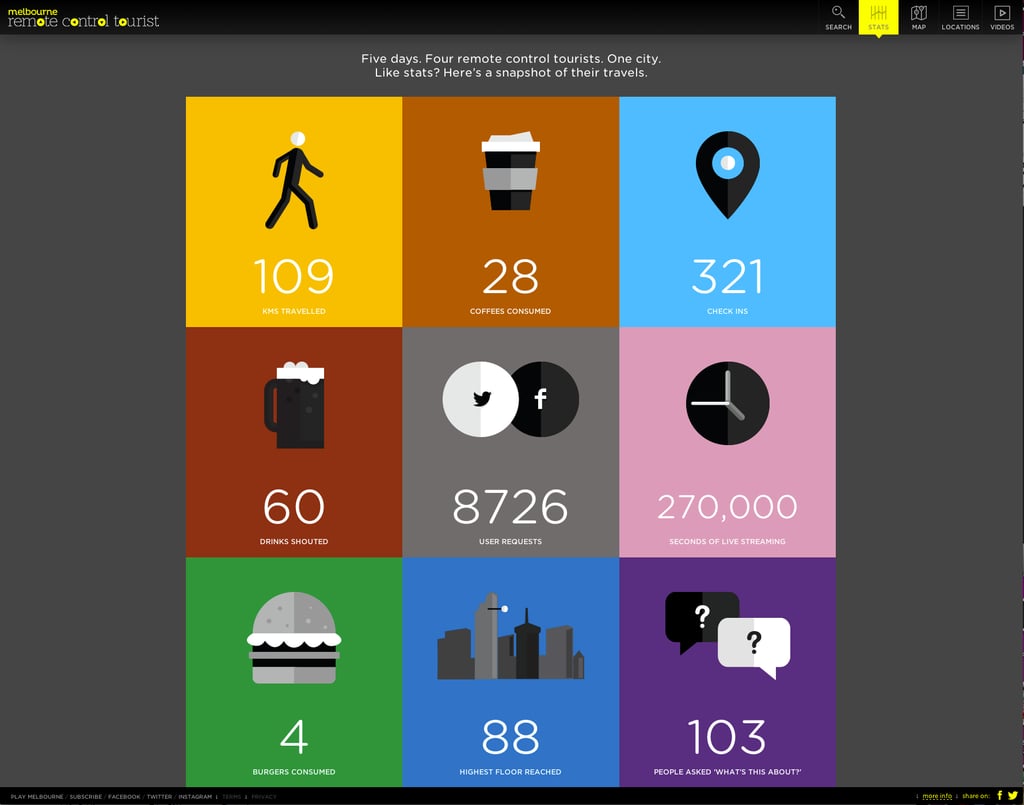The height and width of the screenshot is (805, 1024).
Task: Click the Twitter bird circle icon
Action: click(481, 399)
